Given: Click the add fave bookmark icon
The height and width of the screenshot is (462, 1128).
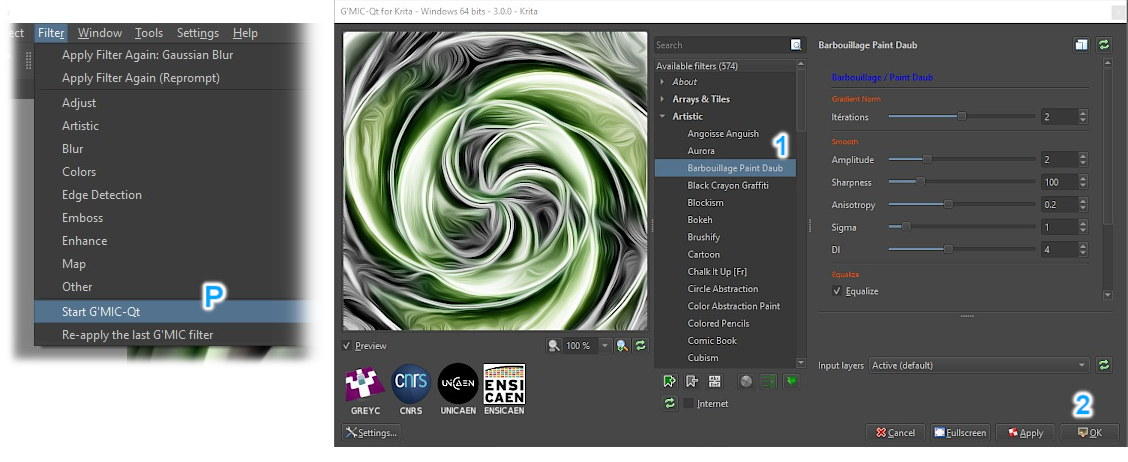Looking at the screenshot, I should (x=669, y=381).
